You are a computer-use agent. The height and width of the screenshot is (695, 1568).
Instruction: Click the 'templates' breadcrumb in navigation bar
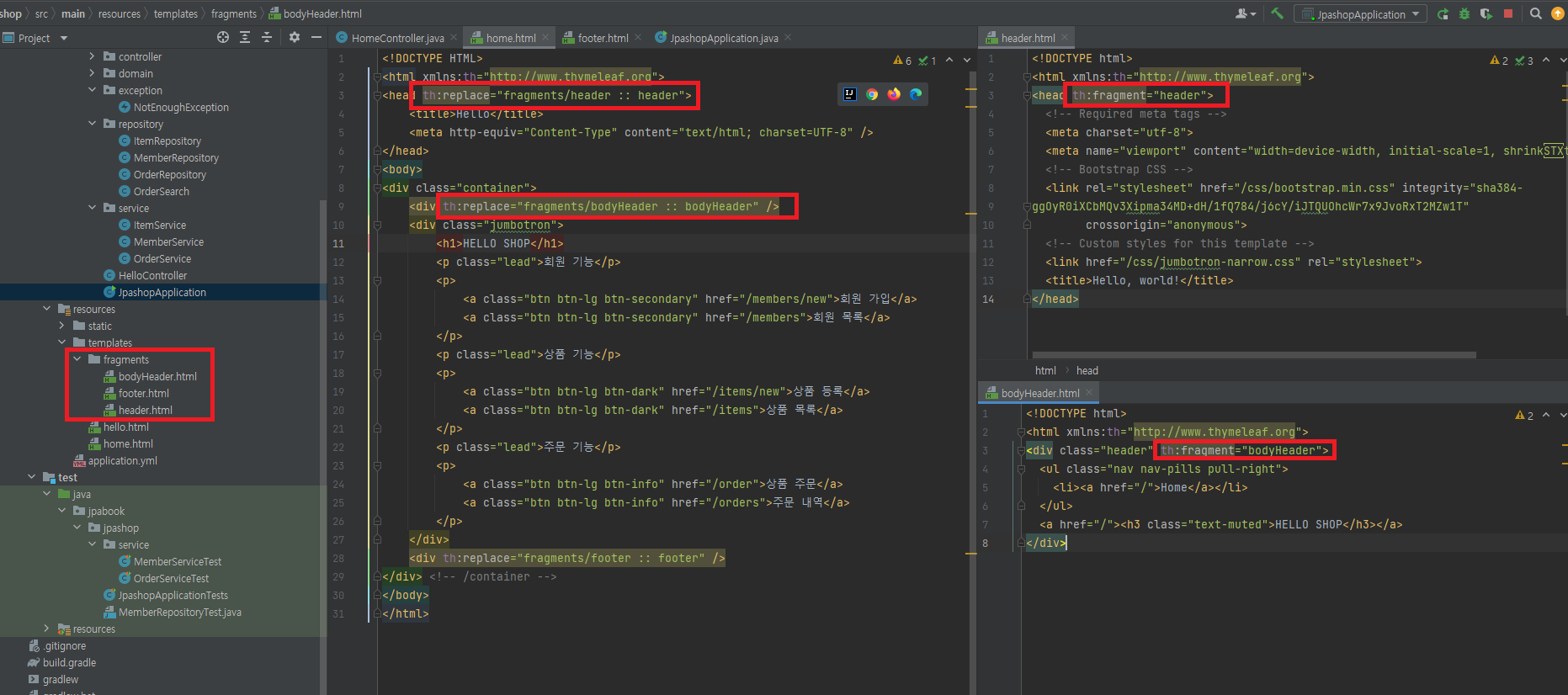coord(176,13)
